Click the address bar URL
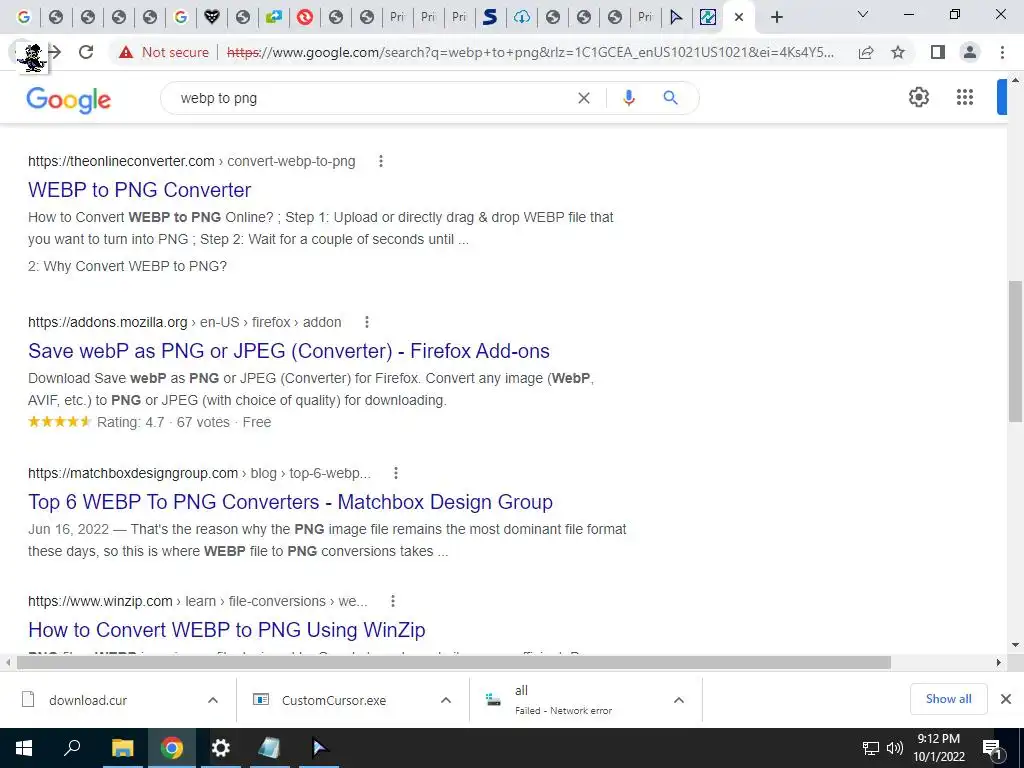Viewport: 1024px width, 768px height. [x=530, y=52]
